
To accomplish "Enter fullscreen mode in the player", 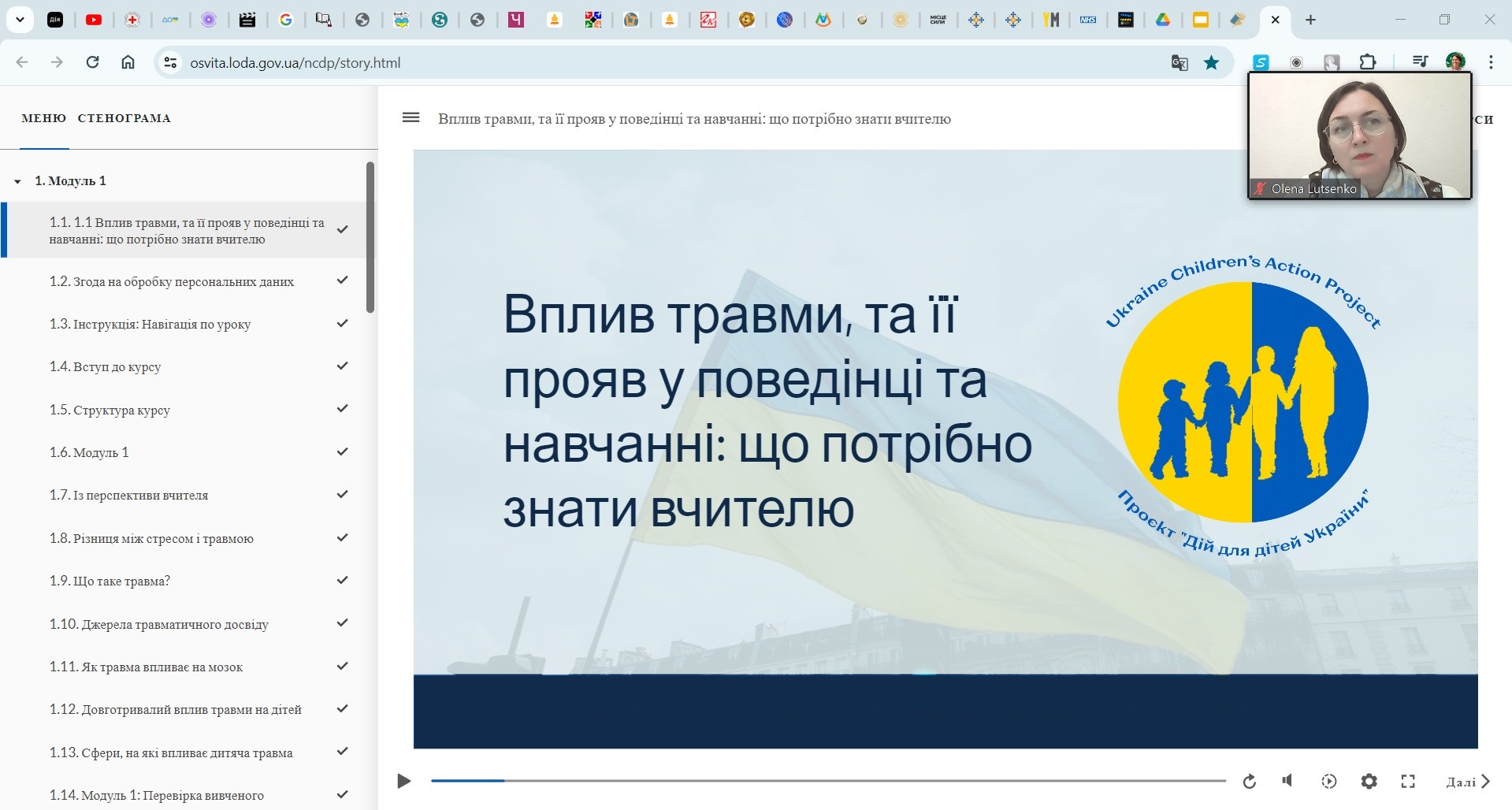I will [x=1408, y=782].
